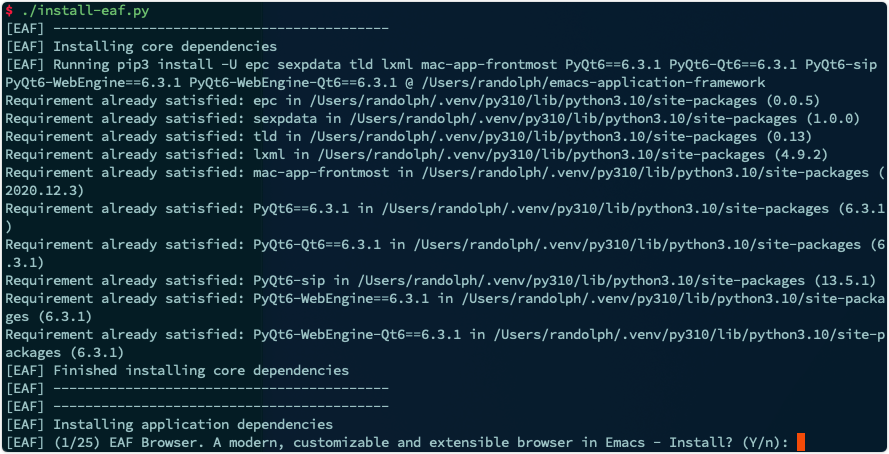Click the 'Running pip3 install -U' text
889x454 pixels.
pos(141,65)
